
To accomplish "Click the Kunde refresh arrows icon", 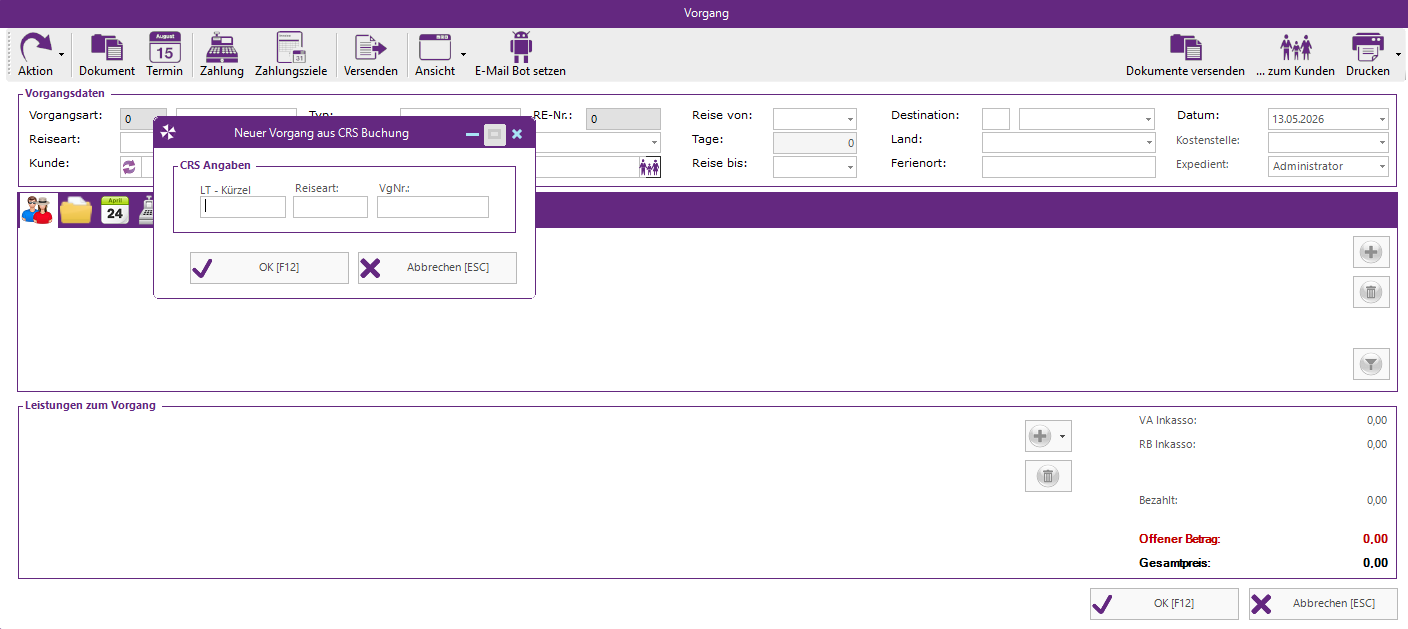I will [x=128, y=167].
